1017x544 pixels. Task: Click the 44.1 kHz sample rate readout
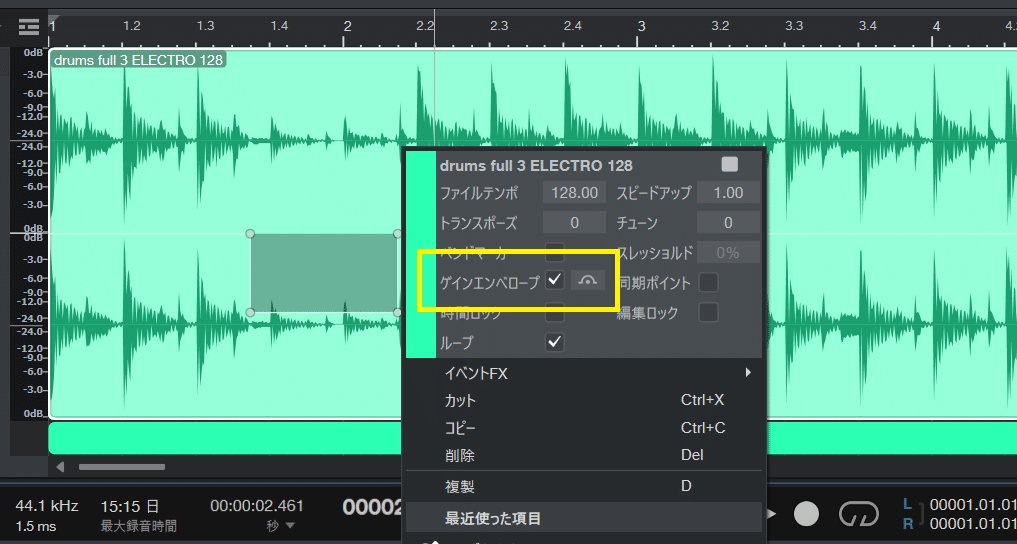click(x=47, y=506)
